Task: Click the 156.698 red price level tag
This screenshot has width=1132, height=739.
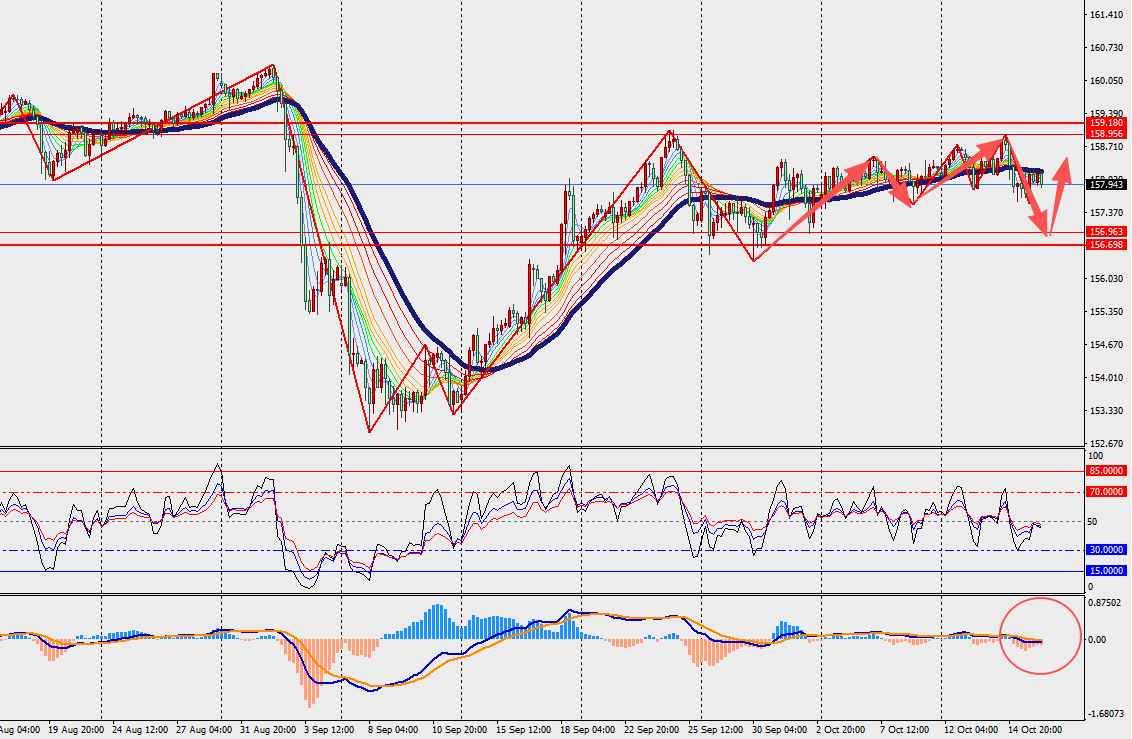Action: point(1106,245)
